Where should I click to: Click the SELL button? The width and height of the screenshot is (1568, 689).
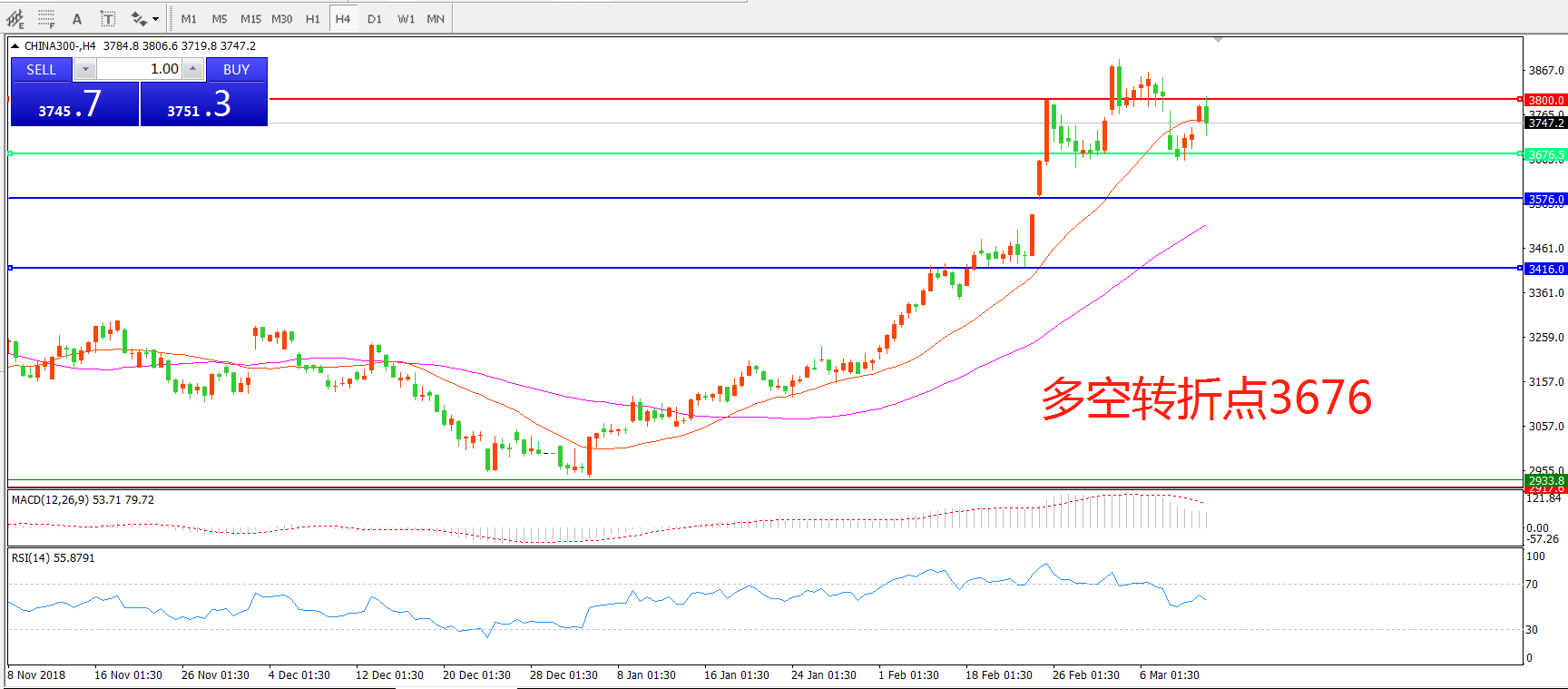coord(41,69)
